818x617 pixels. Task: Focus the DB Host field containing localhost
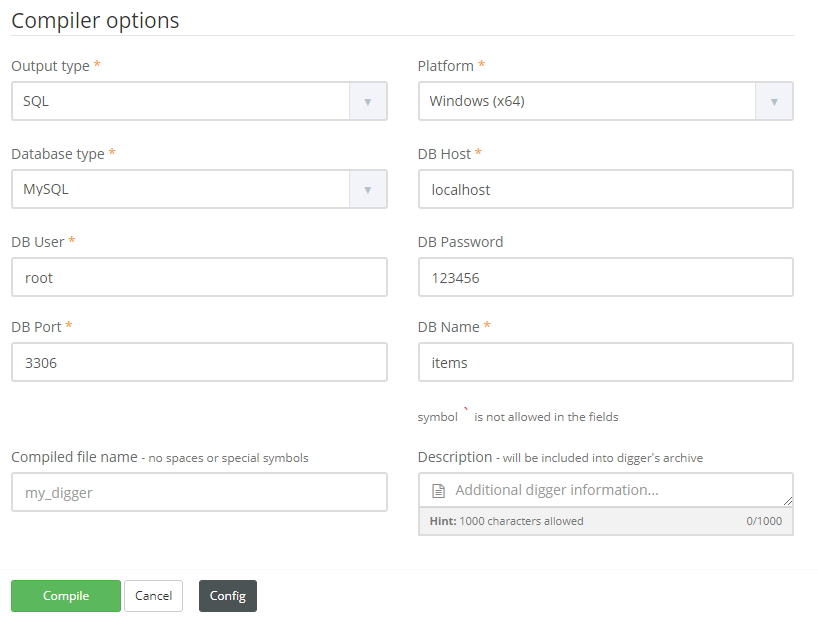(606, 189)
